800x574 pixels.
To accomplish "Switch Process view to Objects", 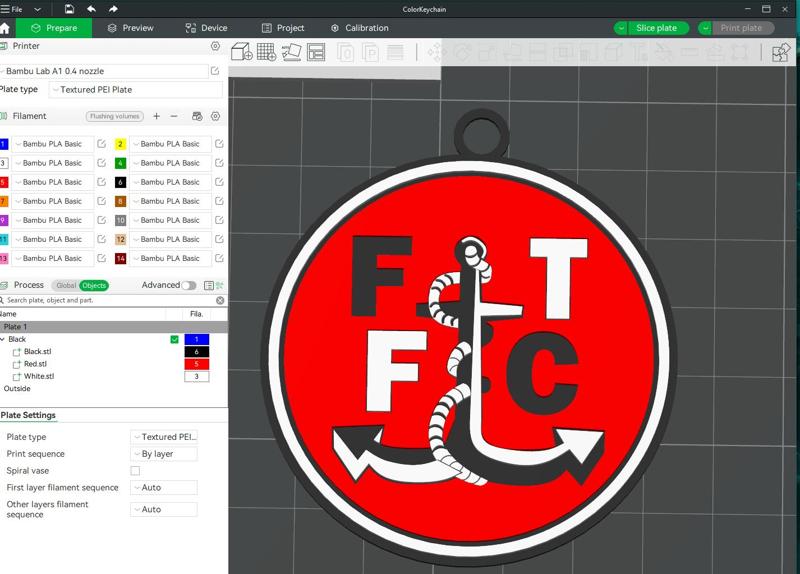I will coord(94,285).
